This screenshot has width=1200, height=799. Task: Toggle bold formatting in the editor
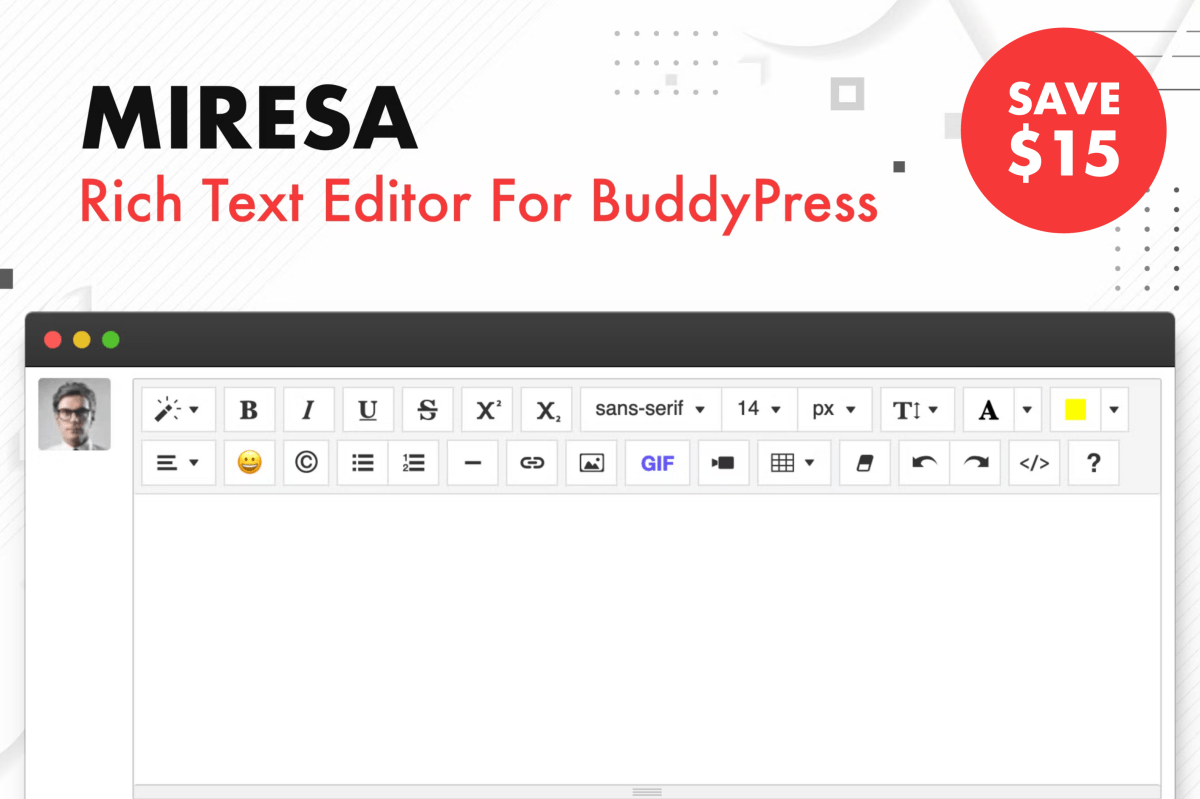click(x=249, y=410)
